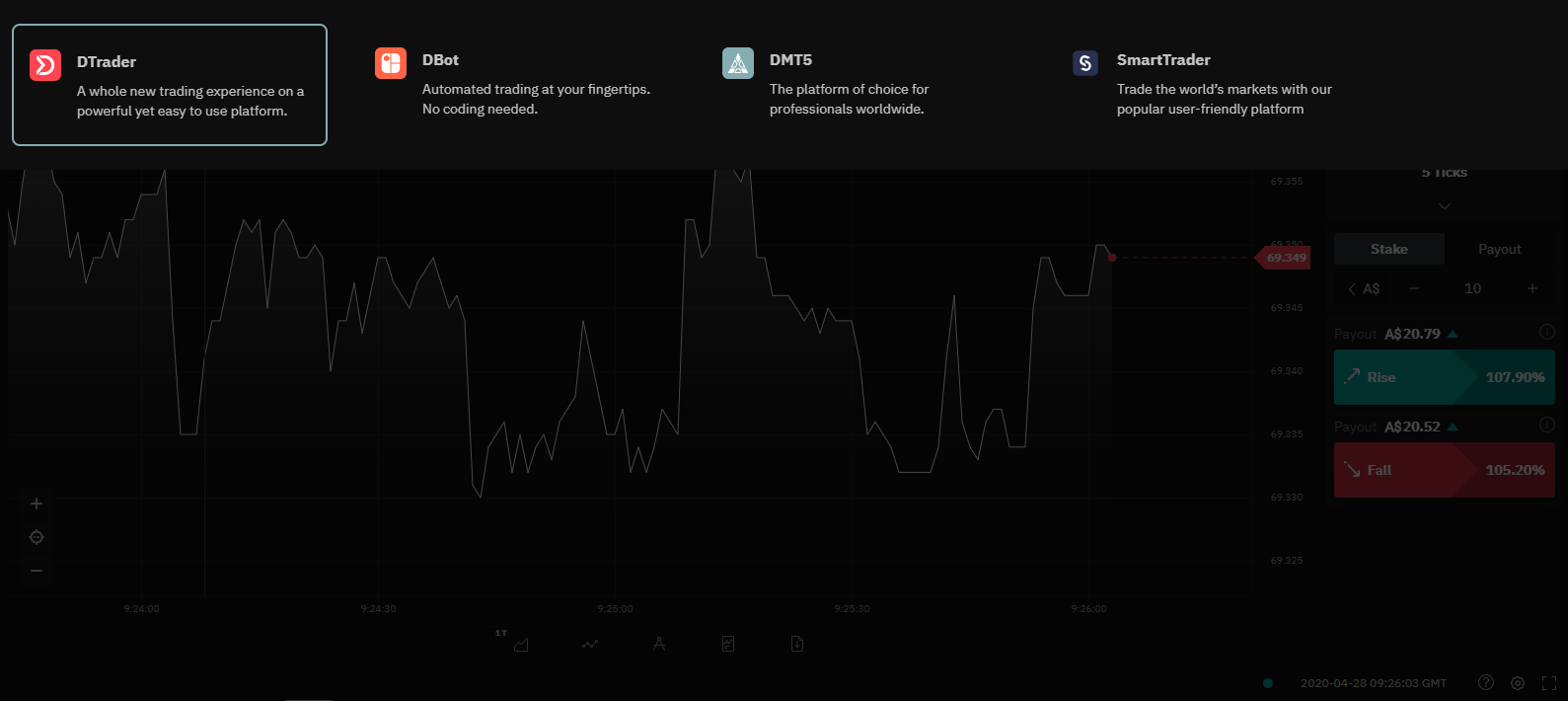The width and height of the screenshot is (1568, 701).
Task: Open the A$ currency selector
Action: [x=1365, y=288]
